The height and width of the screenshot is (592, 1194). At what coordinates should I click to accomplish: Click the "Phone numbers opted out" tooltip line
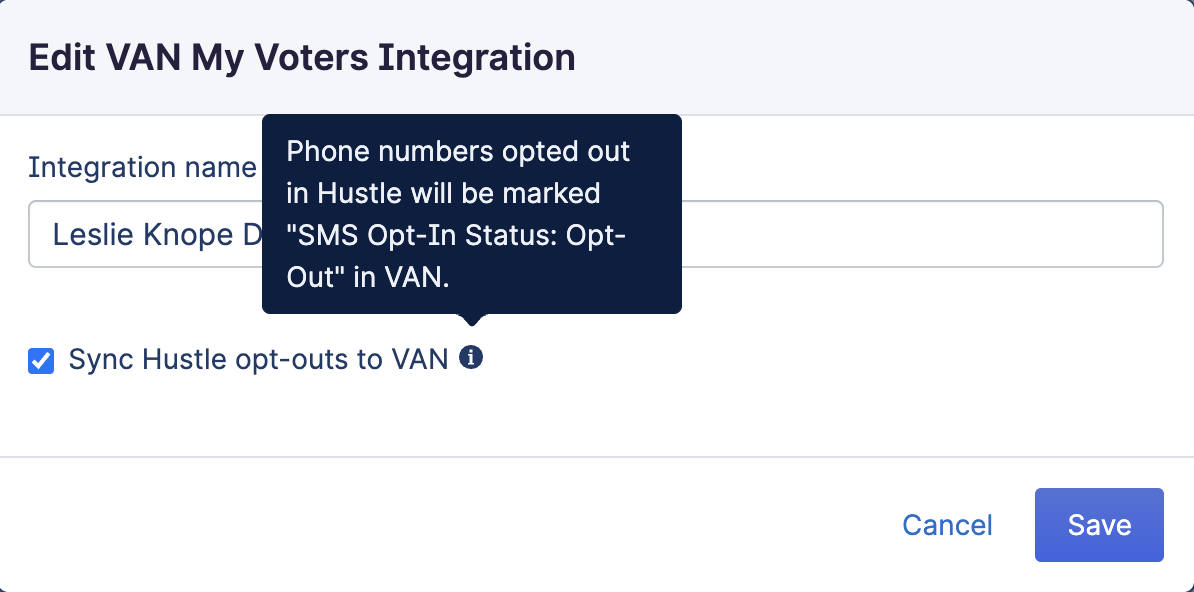[458, 152]
